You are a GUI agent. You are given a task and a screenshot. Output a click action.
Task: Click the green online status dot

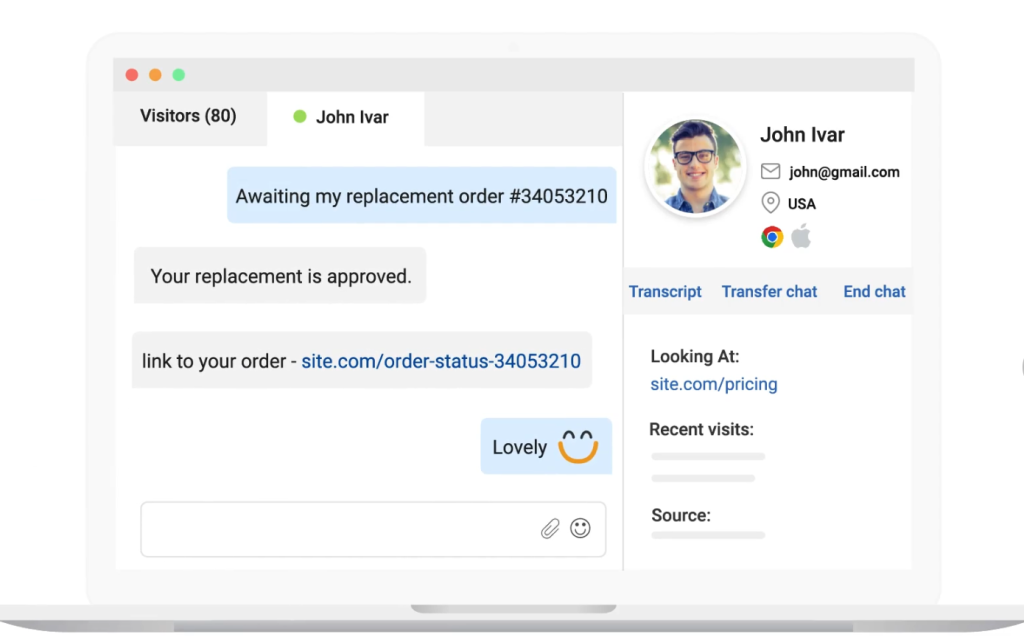click(299, 117)
